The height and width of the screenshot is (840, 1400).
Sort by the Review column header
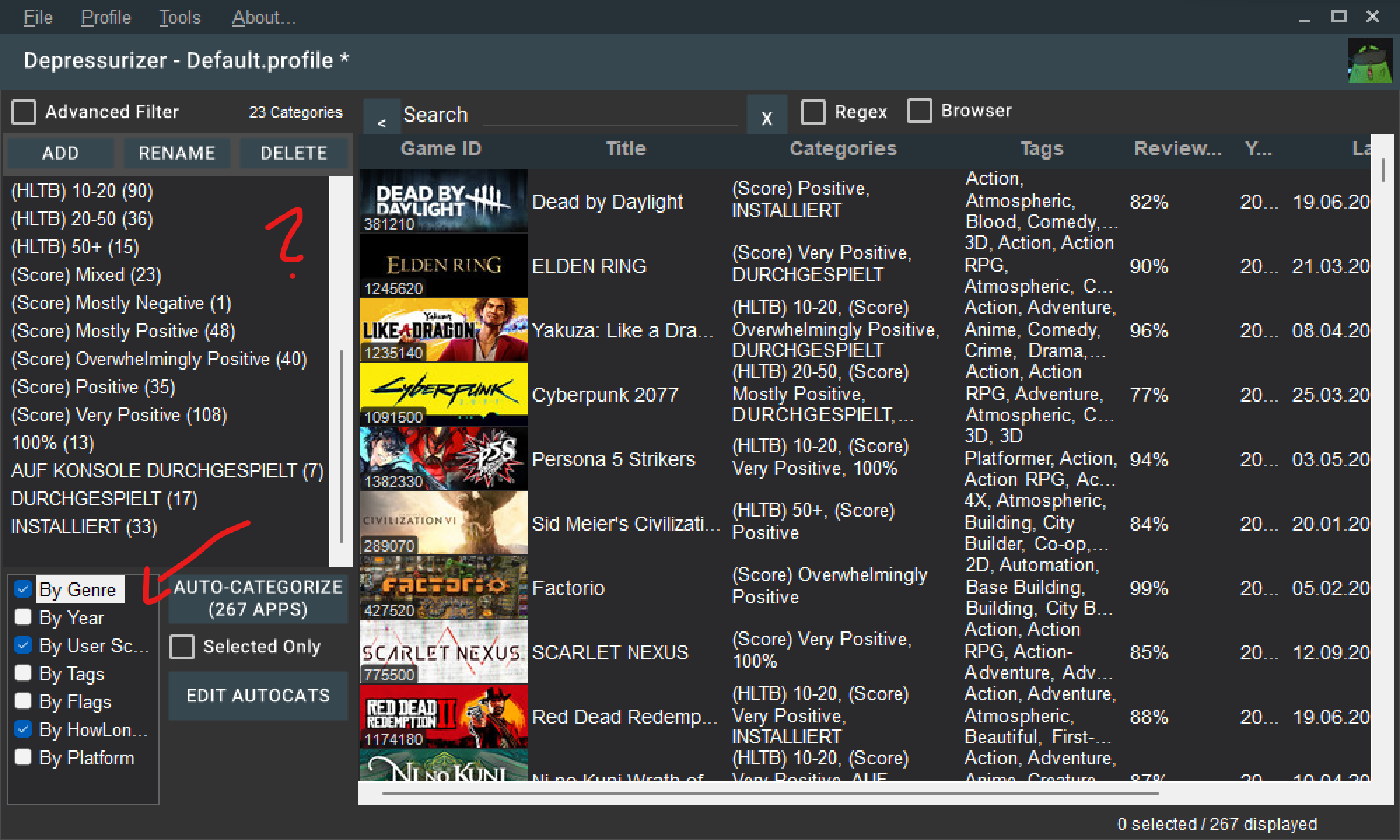tap(1177, 148)
